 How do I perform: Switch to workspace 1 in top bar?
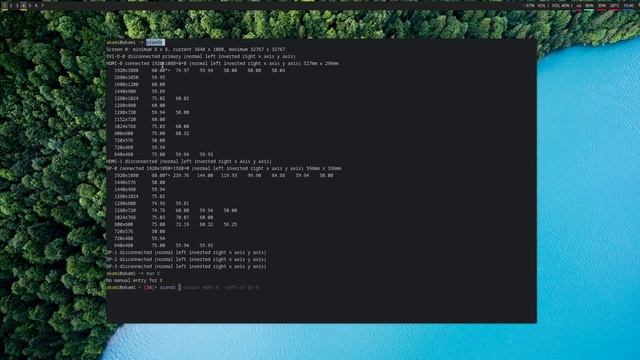tap(4, 5)
